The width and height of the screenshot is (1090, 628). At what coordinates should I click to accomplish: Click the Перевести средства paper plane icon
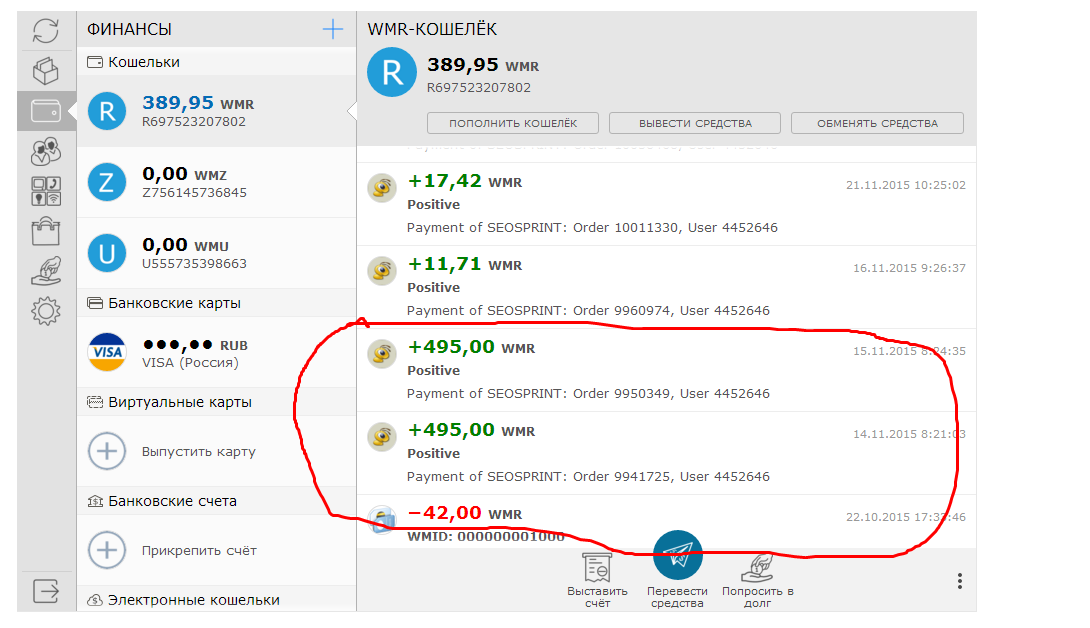pos(677,556)
